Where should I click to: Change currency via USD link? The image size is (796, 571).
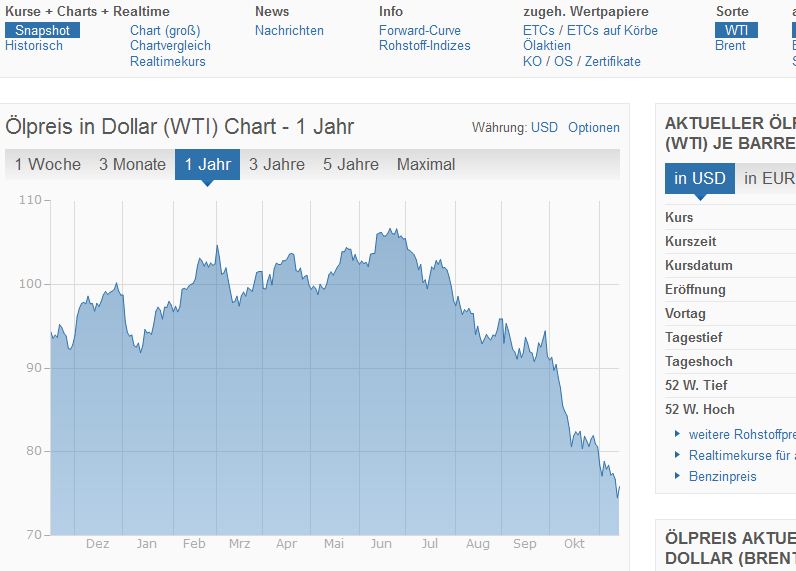pyautogui.click(x=544, y=128)
